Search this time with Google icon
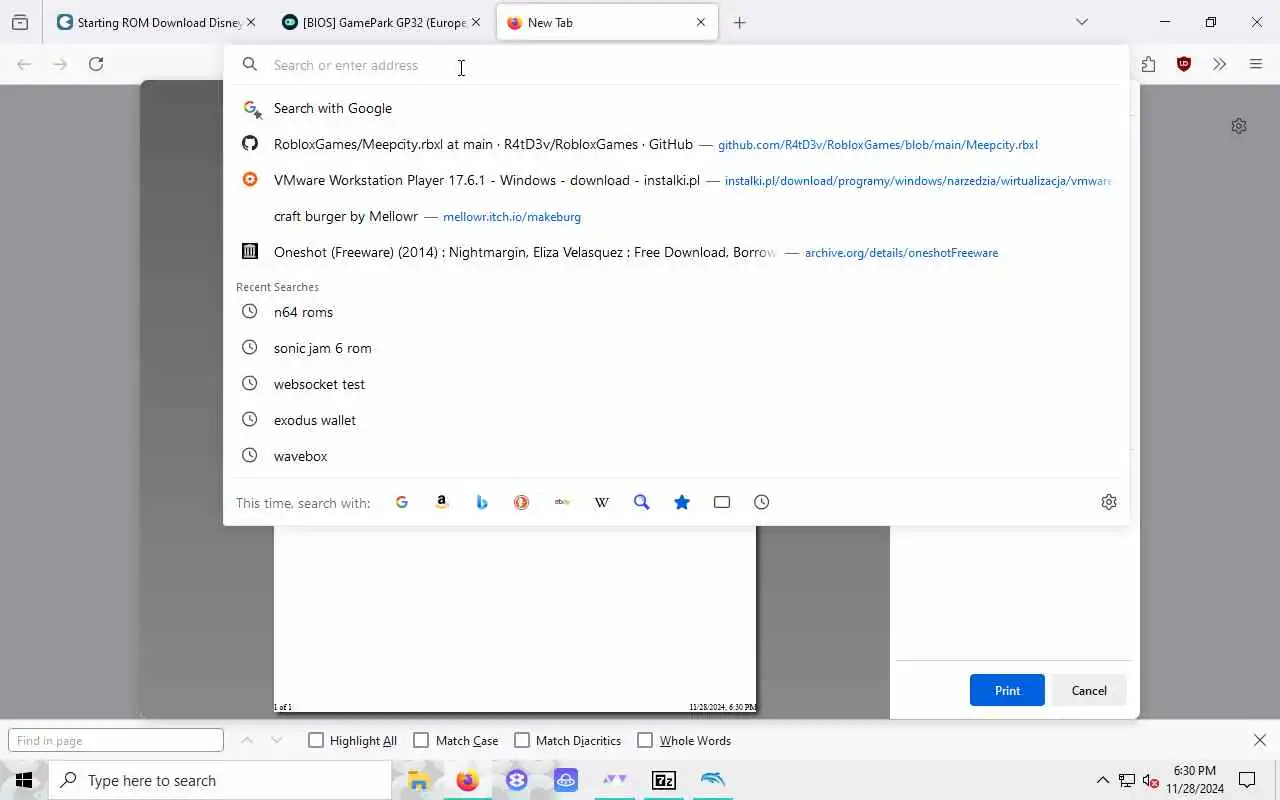Image resolution: width=1280 pixels, height=800 pixels. tap(402, 502)
